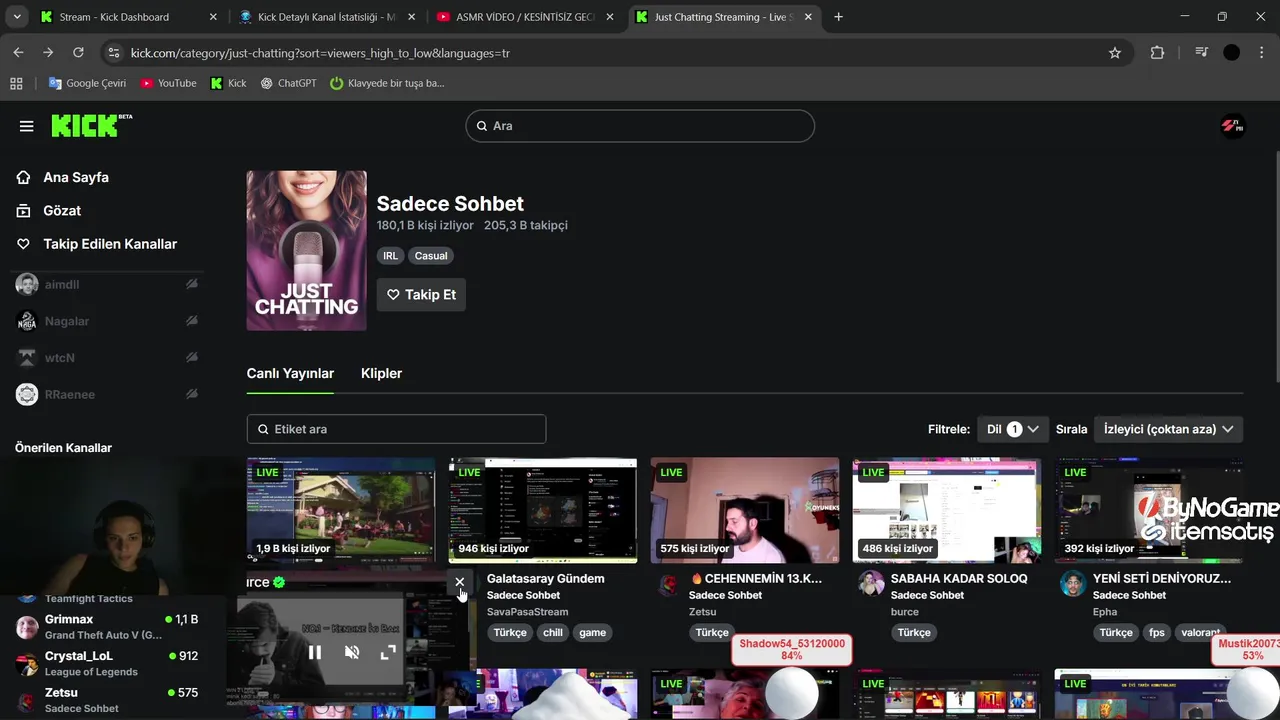This screenshot has height=720, width=1280.
Task: Open browser extensions puzzle icon
Action: tap(1157, 53)
